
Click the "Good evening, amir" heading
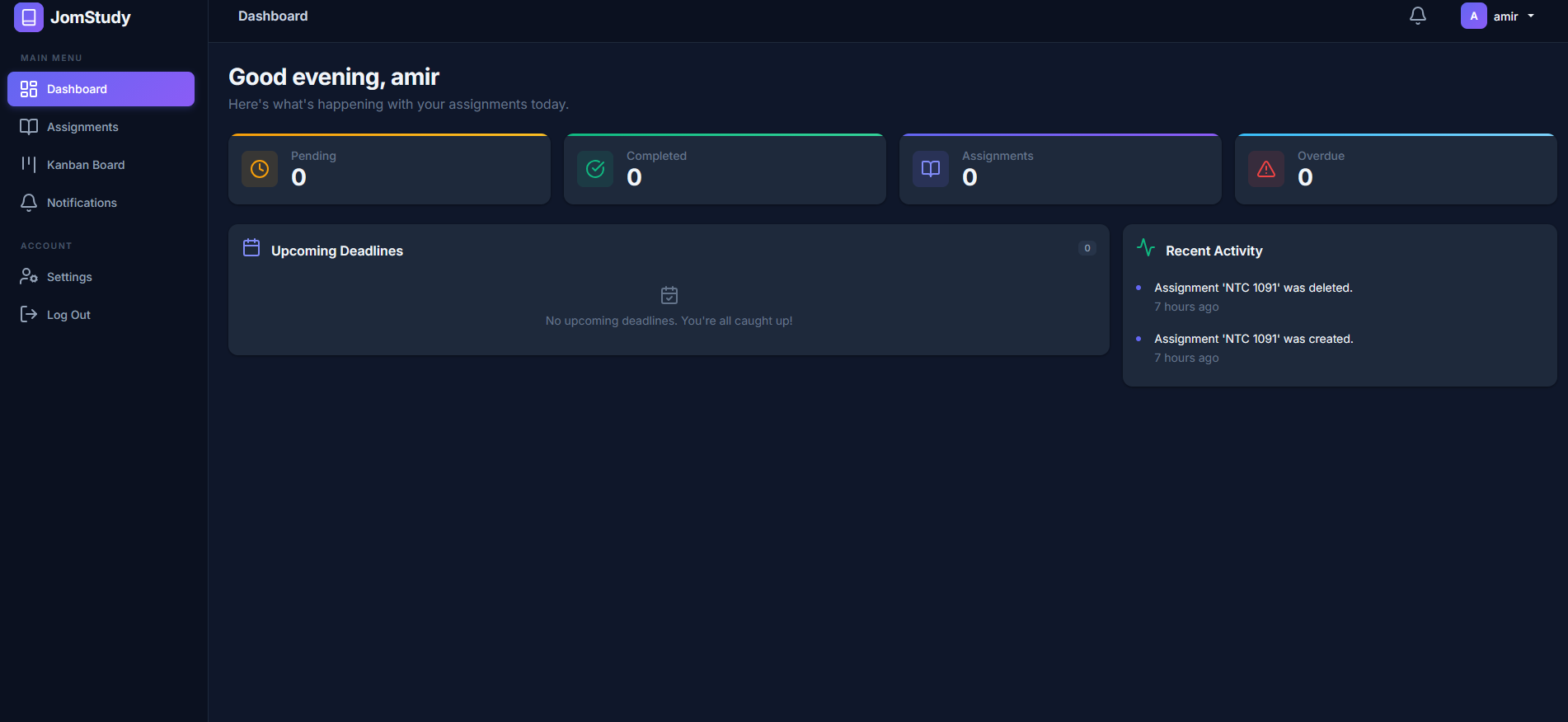tap(334, 77)
